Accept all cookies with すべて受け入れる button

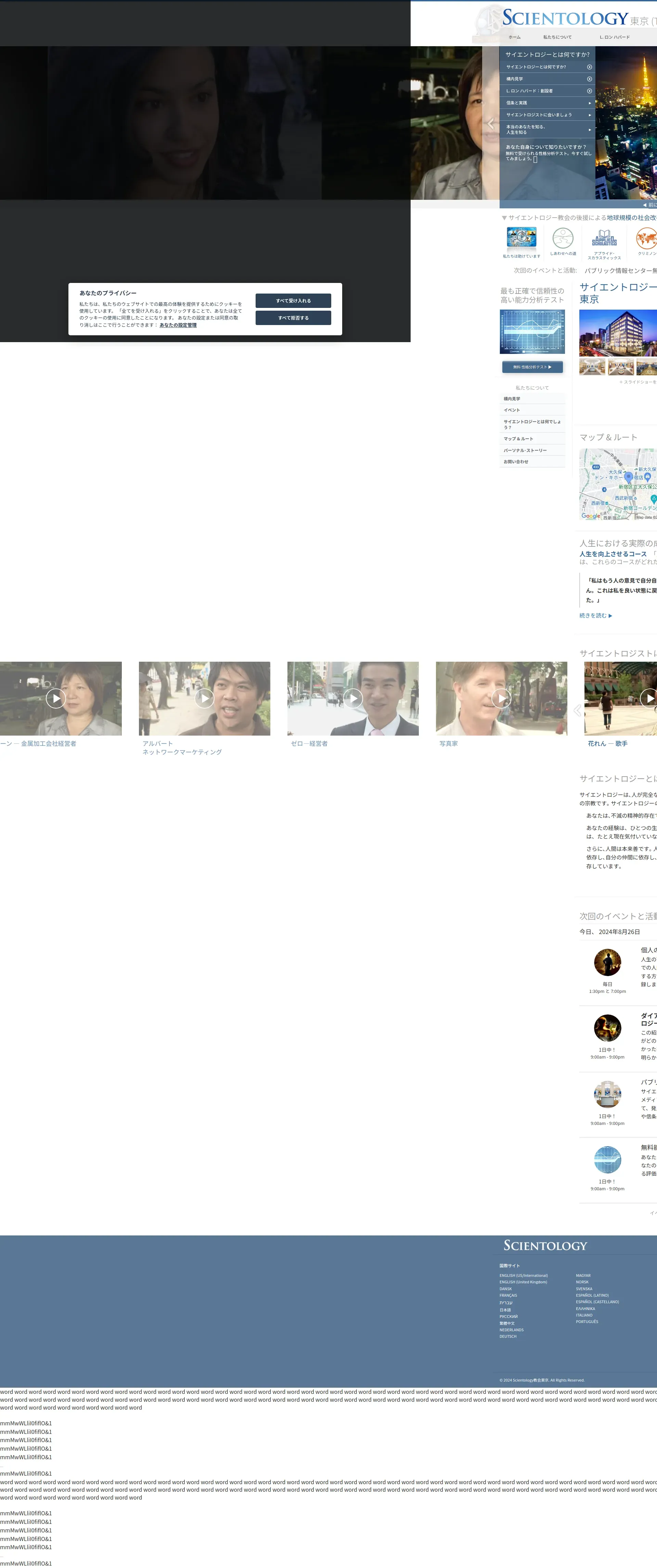click(293, 301)
